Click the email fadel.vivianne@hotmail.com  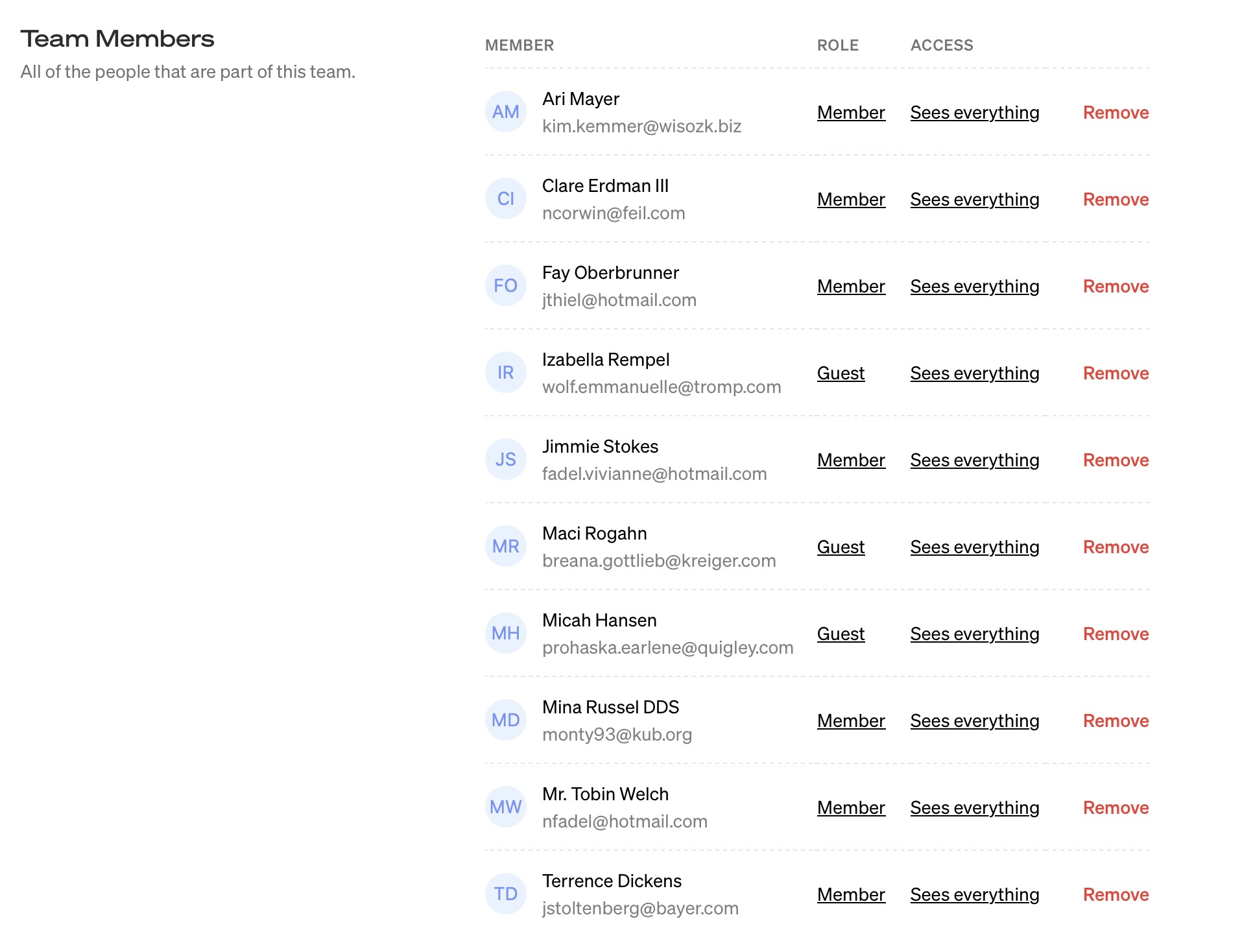coord(654,473)
